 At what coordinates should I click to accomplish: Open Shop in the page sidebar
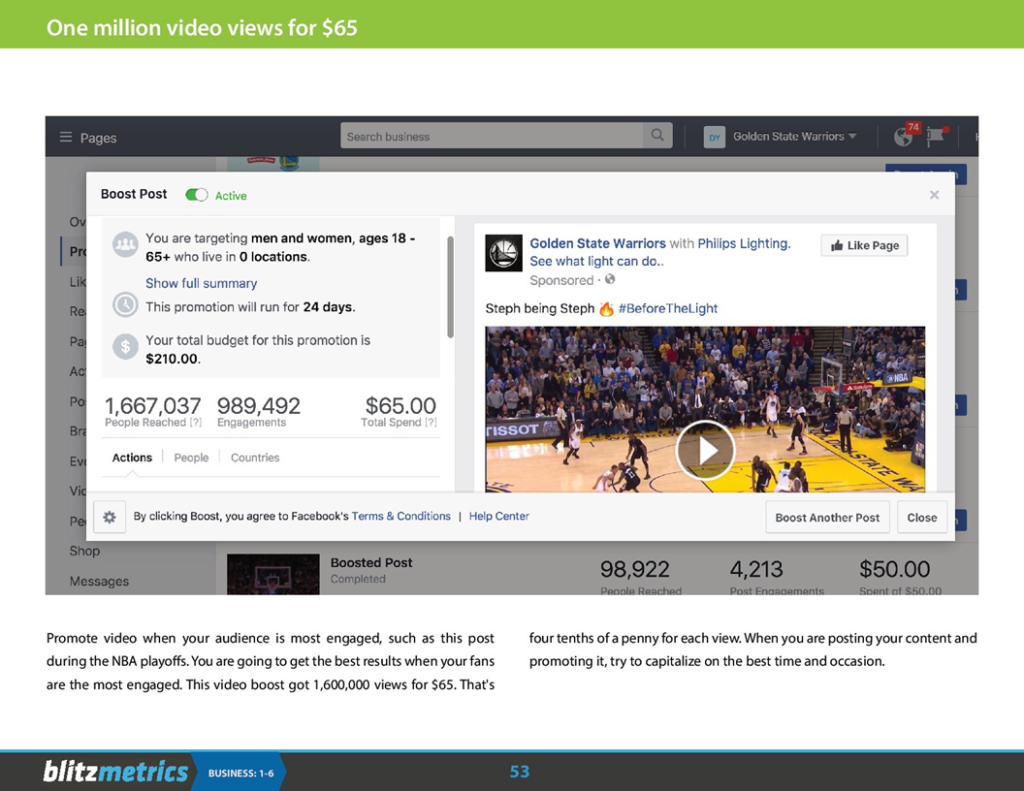[x=85, y=551]
